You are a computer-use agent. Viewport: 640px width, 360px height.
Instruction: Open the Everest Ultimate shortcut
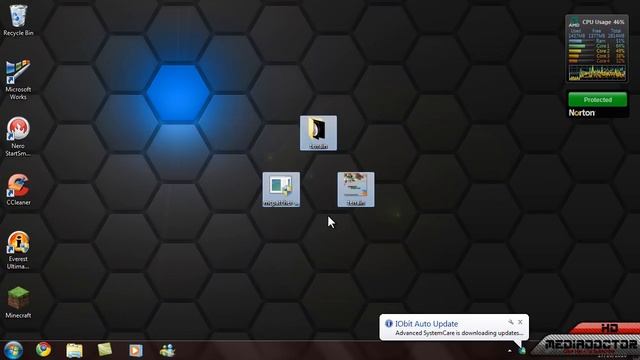[x=18, y=249]
